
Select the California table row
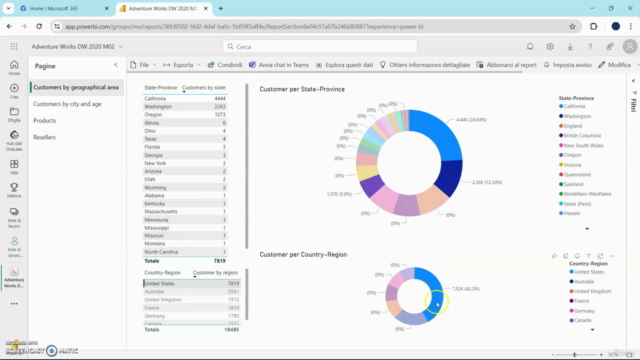(185, 98)
